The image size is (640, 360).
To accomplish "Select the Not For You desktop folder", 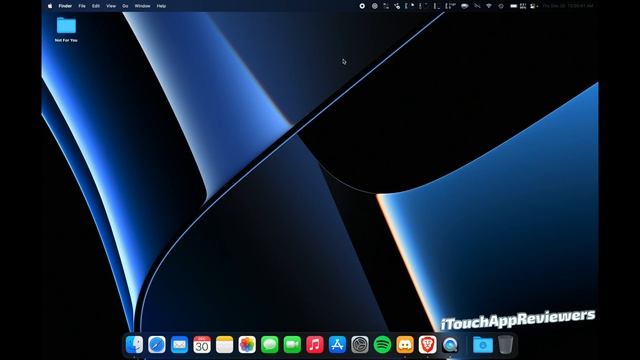I will tap(66, 29).
